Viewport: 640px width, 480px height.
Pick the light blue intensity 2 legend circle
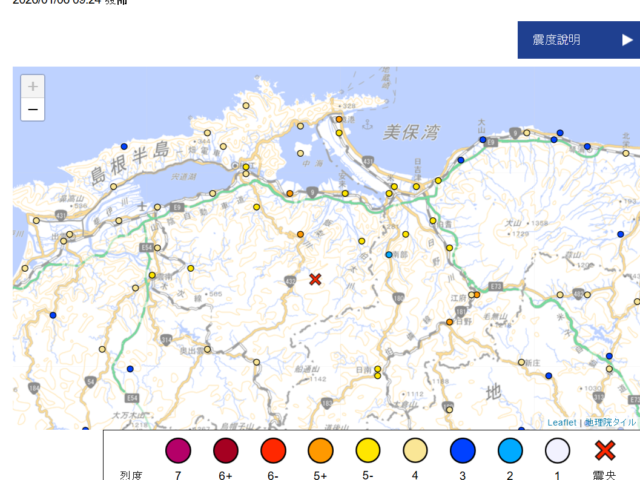tap(509, 451)
